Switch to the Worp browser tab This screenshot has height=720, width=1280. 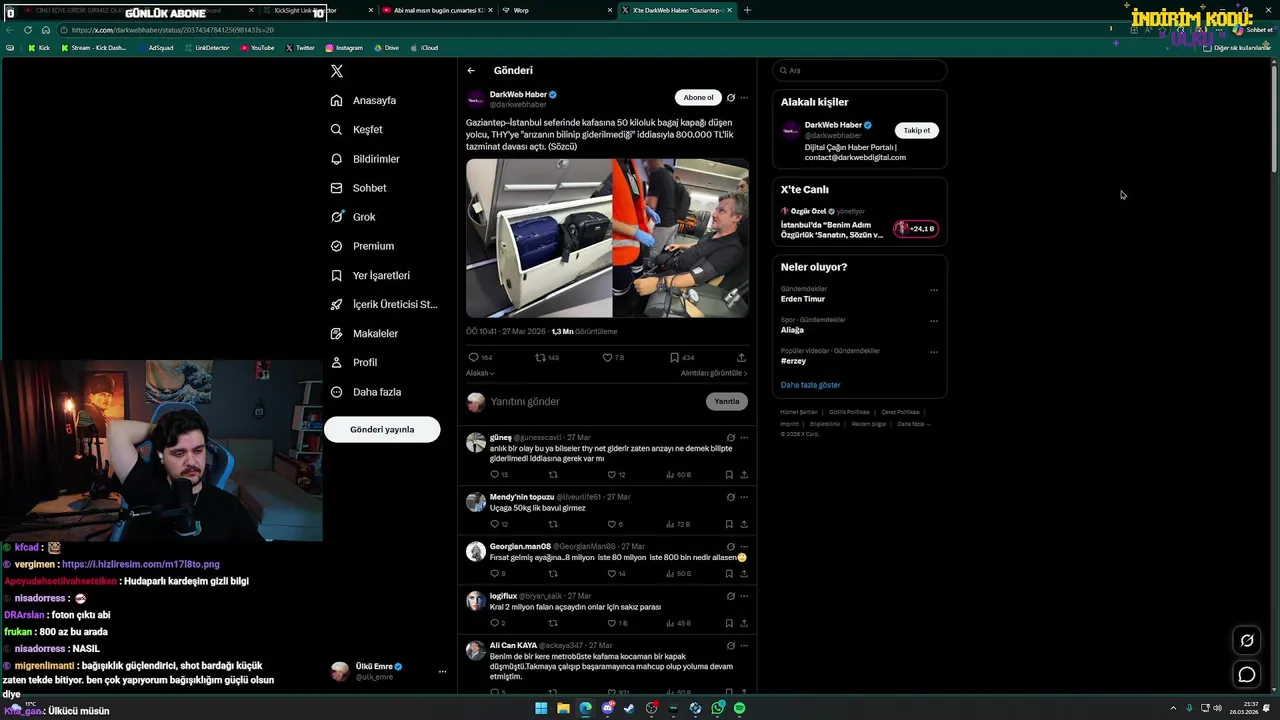[557, 10]
